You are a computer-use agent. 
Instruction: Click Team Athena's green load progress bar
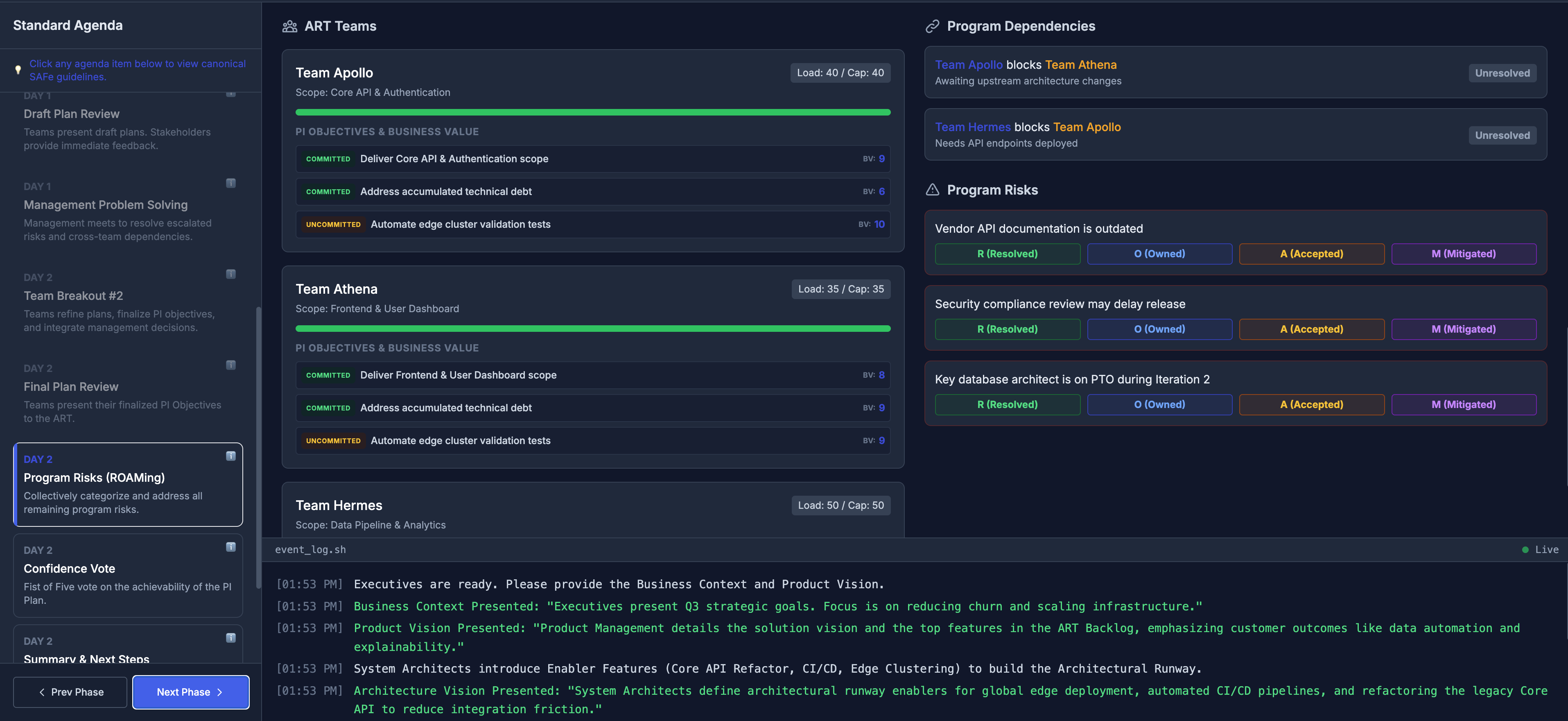click(x=593, y=329)
